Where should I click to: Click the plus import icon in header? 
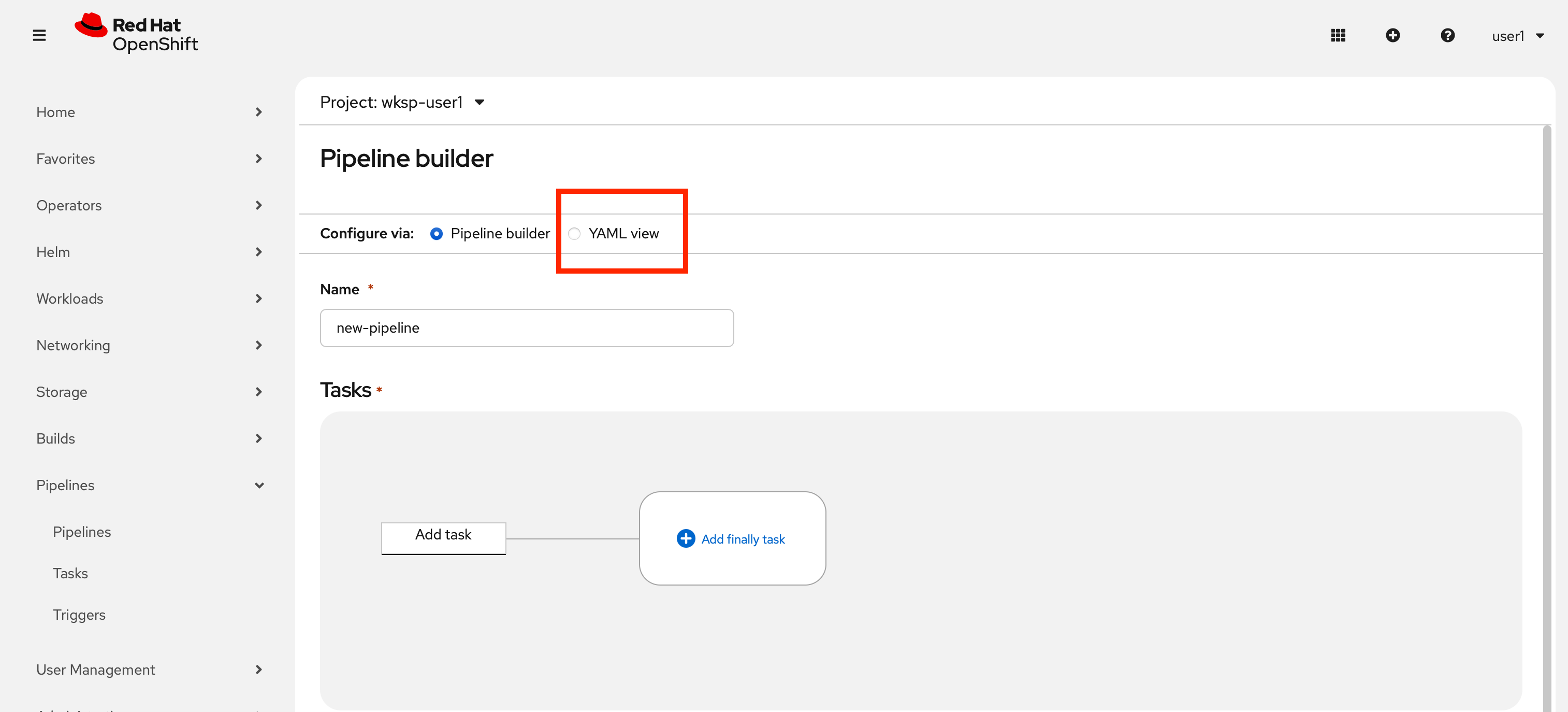(x=1392, y=35)
